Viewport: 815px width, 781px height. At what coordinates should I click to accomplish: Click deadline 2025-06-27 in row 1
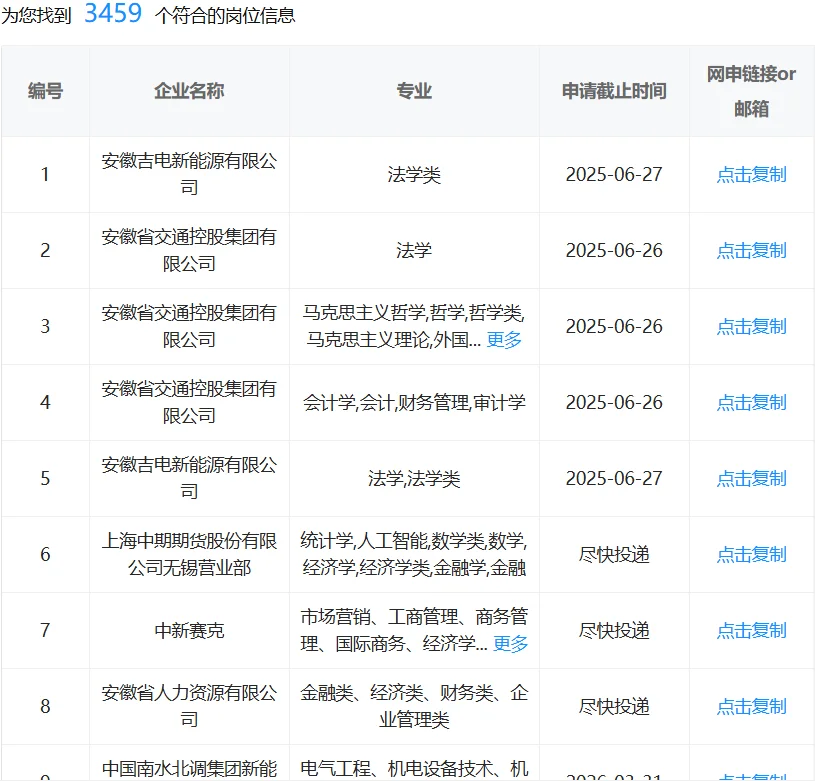(614, 175)
